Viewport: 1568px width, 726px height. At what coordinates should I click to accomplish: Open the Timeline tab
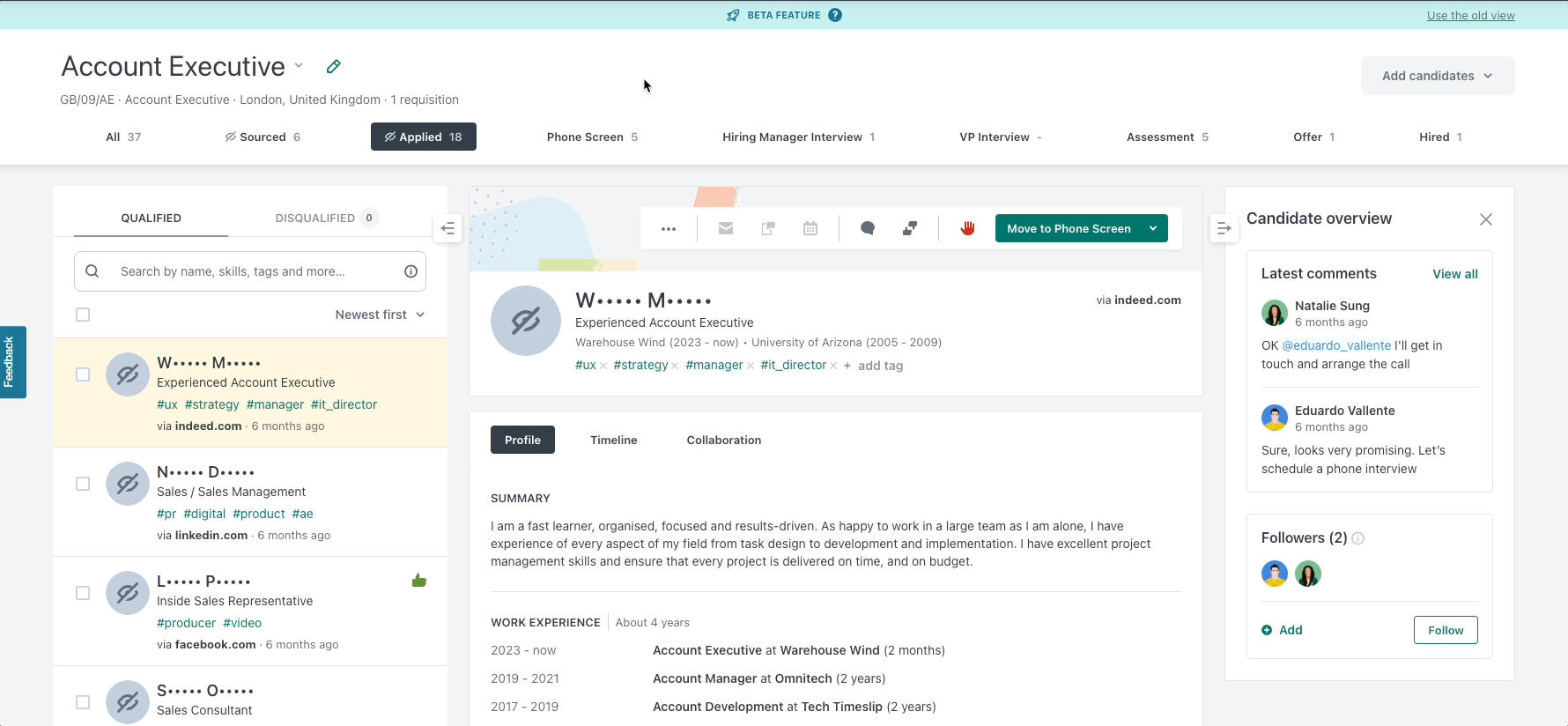pyautogui.click(x=614, y=440)
